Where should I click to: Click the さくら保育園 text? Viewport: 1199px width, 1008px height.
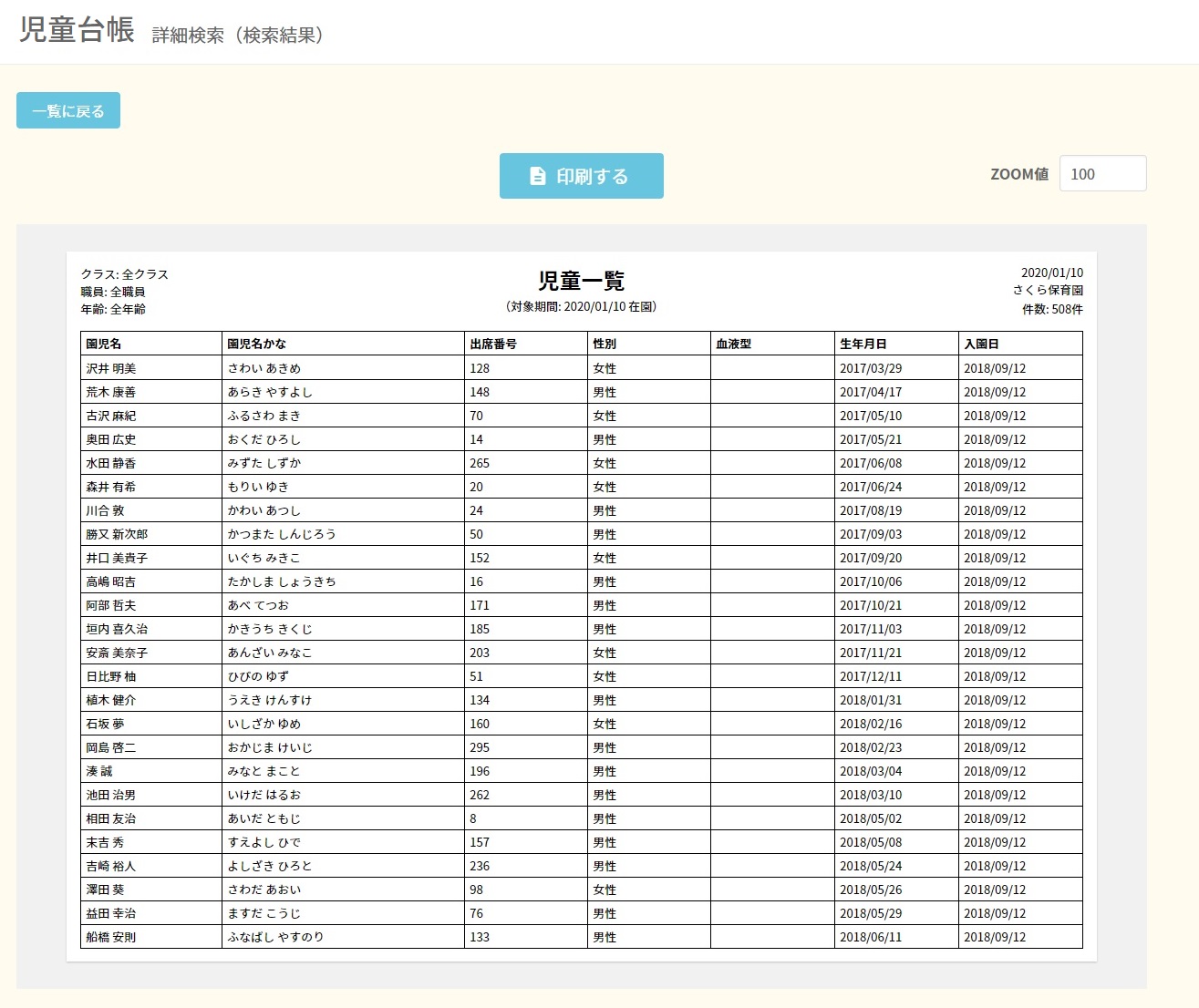click(1048, 290)
